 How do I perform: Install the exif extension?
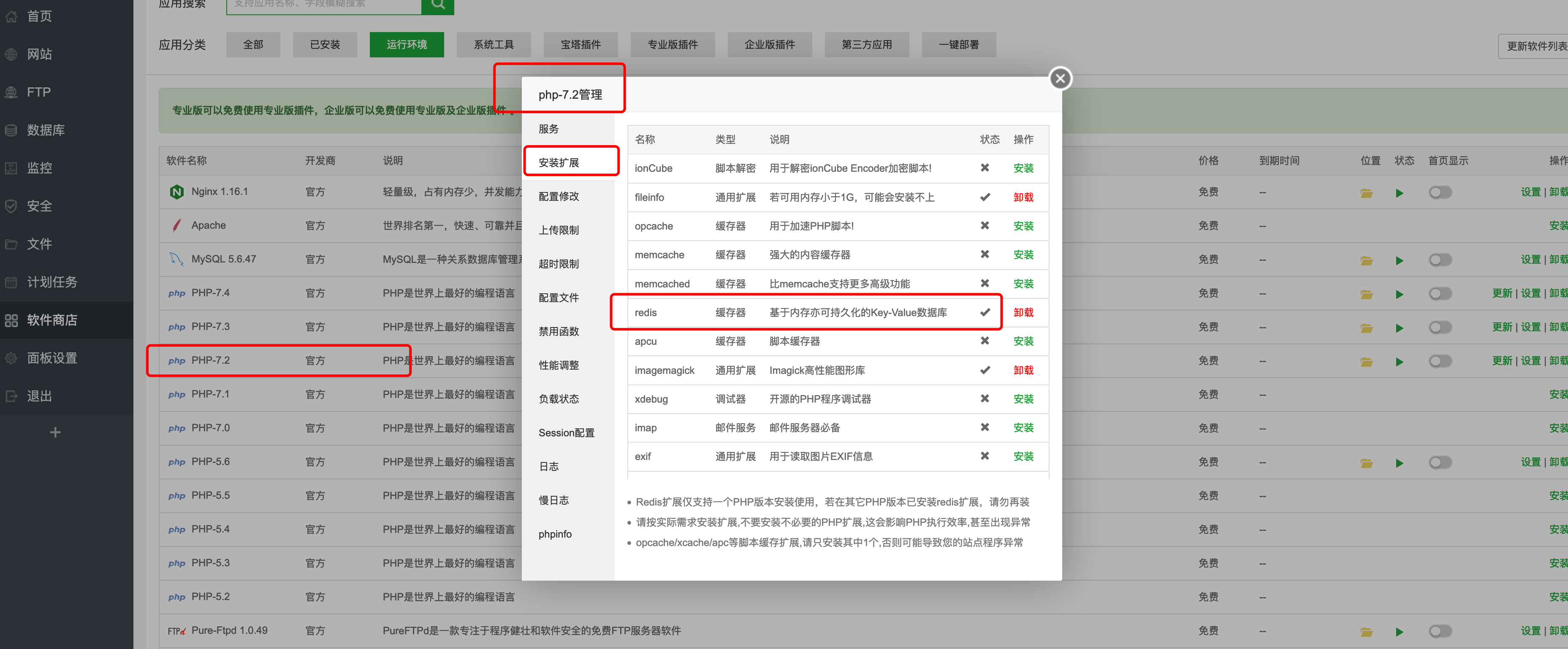point(1023,457)
